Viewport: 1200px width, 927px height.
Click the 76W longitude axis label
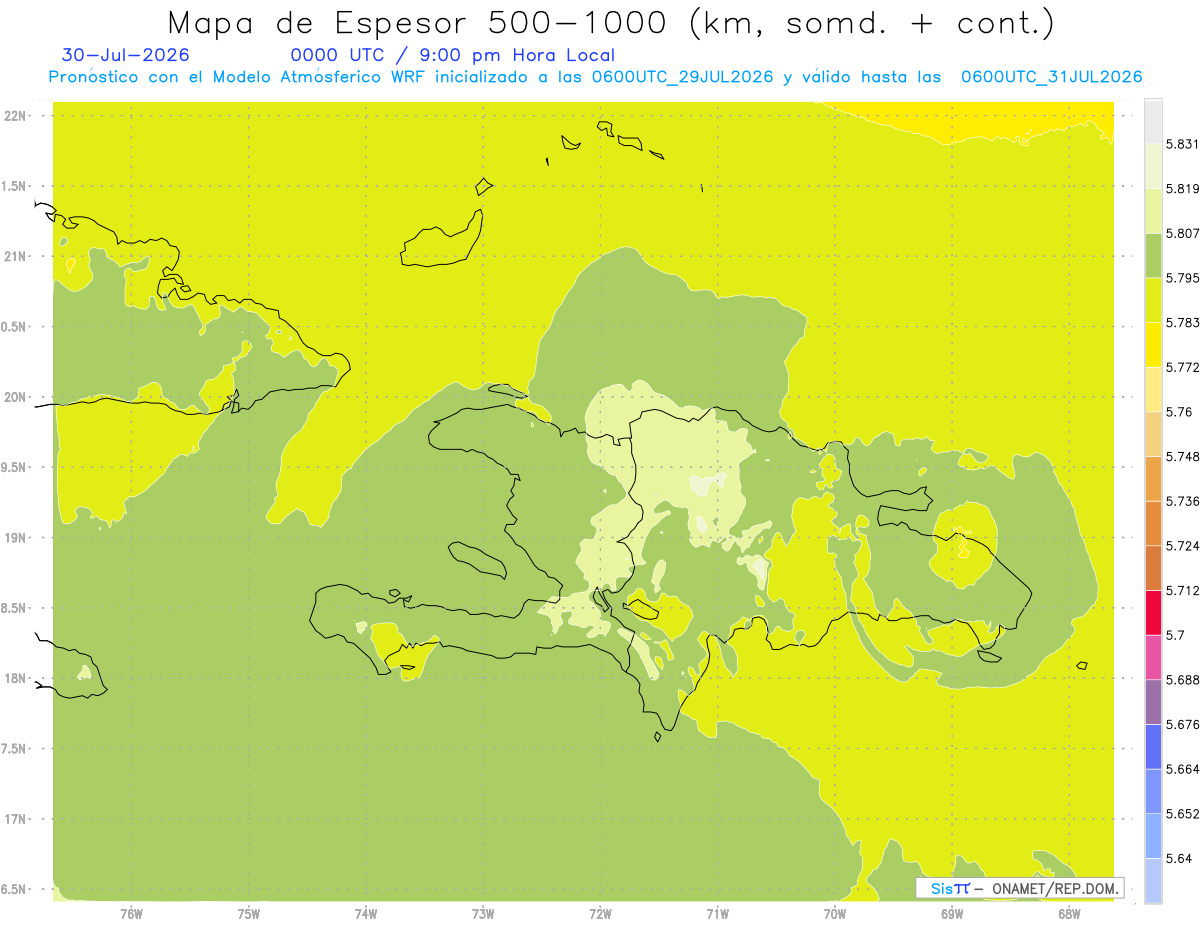131,913
